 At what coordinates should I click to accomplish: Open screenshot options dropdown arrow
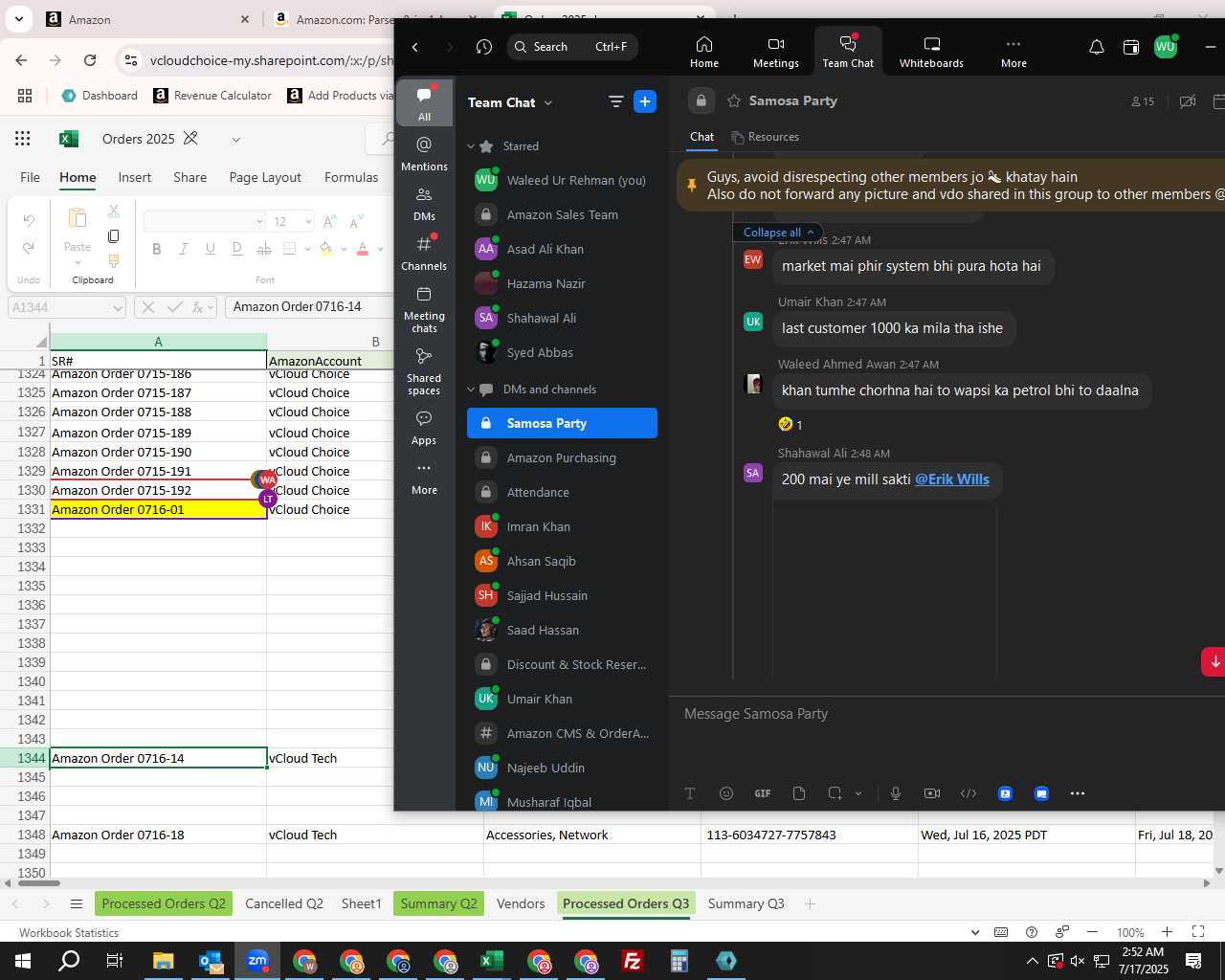pos(857,793)
